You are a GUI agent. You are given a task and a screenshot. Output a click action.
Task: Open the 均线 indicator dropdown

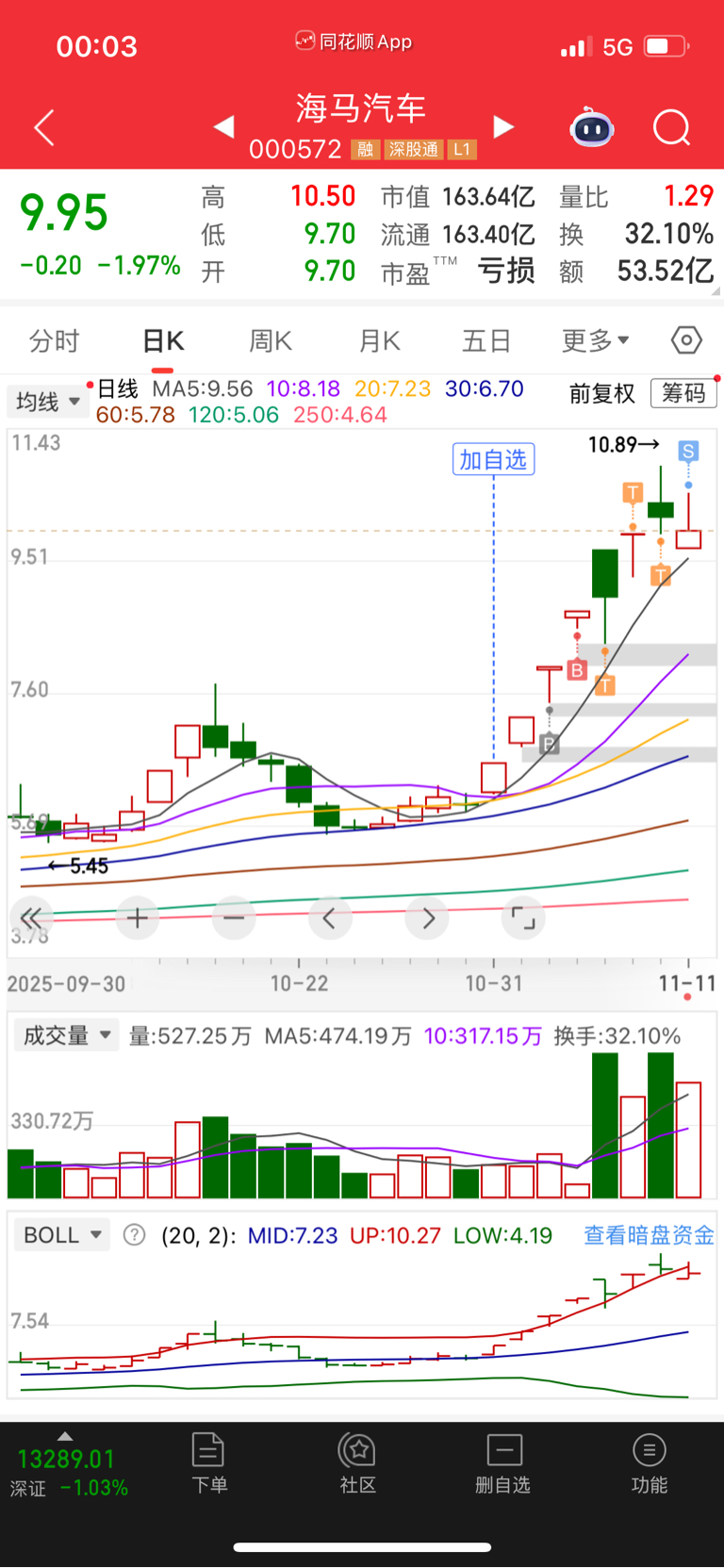pyautogui.click(x=48, y=402)
